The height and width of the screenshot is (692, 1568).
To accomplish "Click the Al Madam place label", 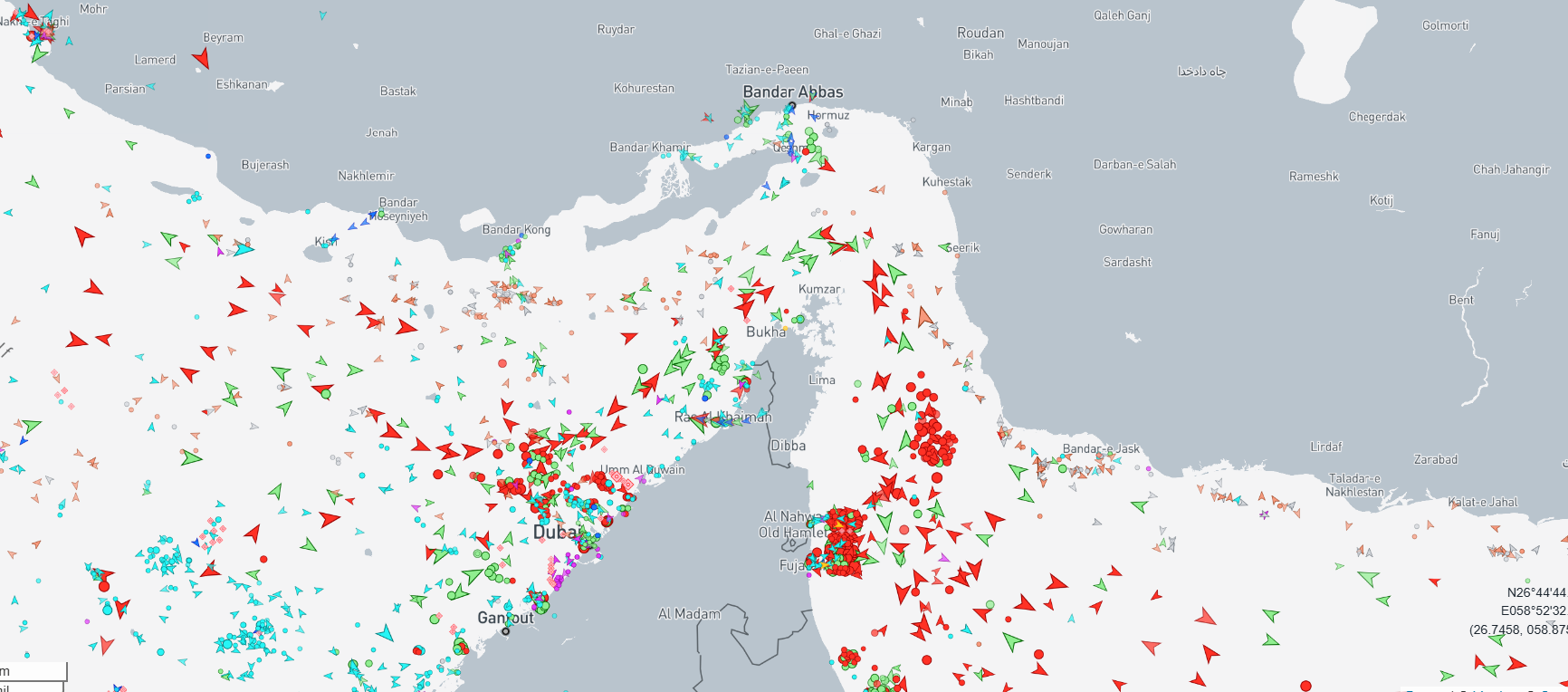I will coord(689,613).
